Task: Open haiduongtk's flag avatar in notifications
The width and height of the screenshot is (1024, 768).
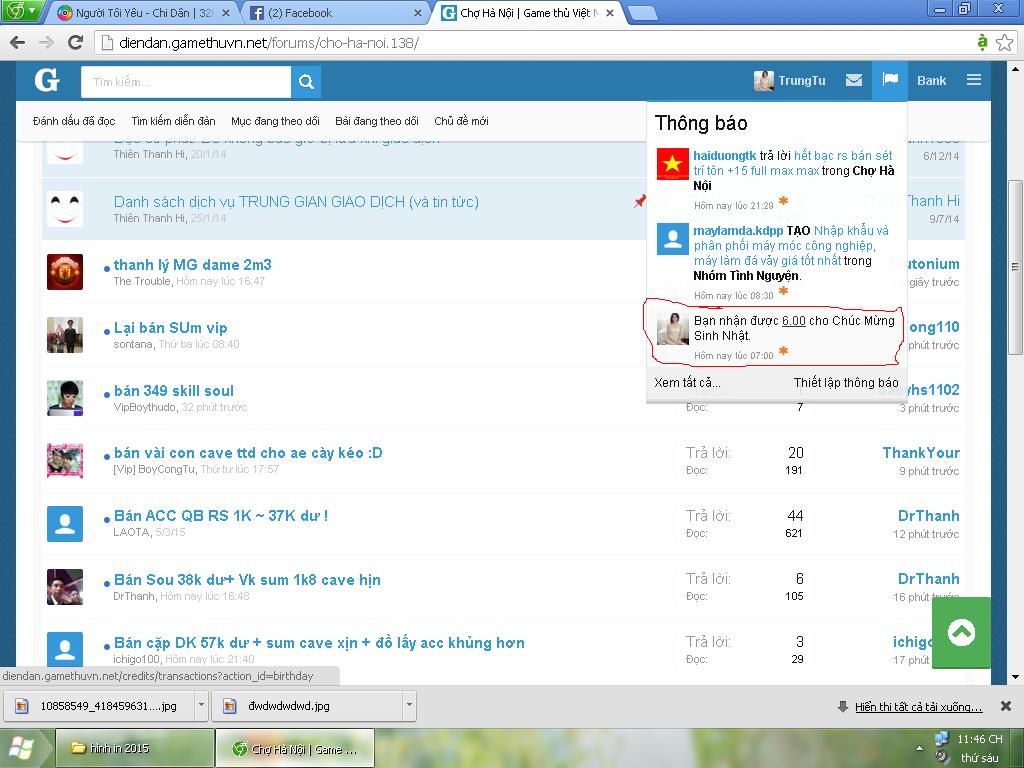Action: (x=673, y=163)
